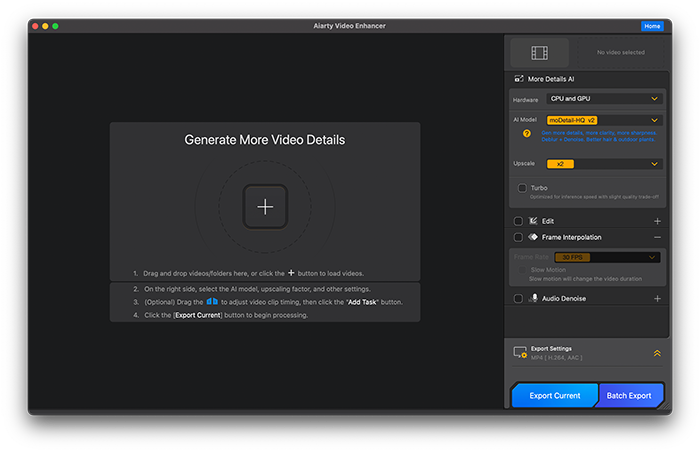700x452 pixels.
Task: Collapse the Frame Interpolation section
Action: (x=657, y=237)
